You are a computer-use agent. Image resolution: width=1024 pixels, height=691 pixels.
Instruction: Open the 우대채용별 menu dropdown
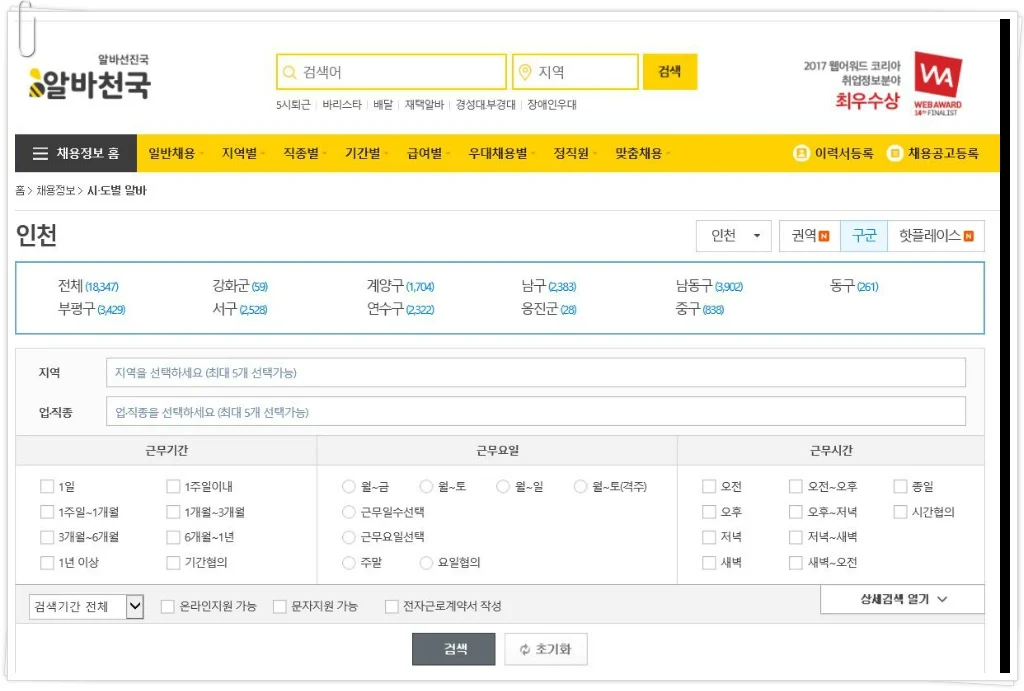pos(501,153)
